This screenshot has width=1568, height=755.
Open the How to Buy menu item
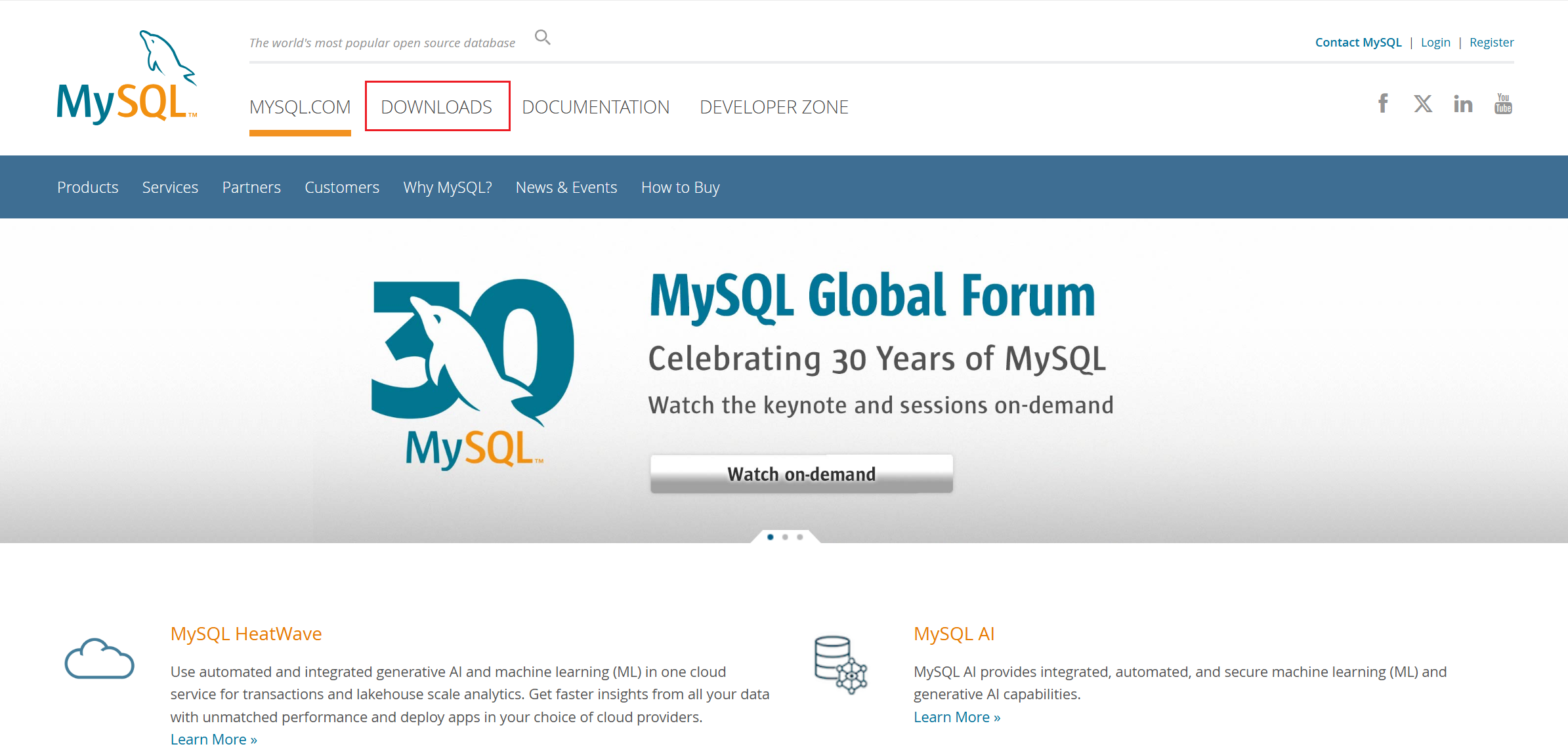point(681,187)
